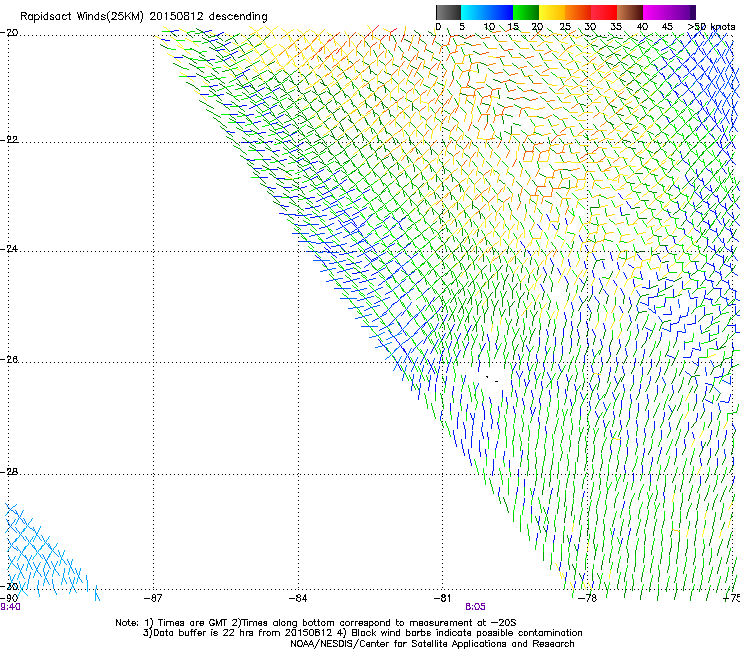
Task: Click the "-87" longitude axis label
Action: coord(153,598)
